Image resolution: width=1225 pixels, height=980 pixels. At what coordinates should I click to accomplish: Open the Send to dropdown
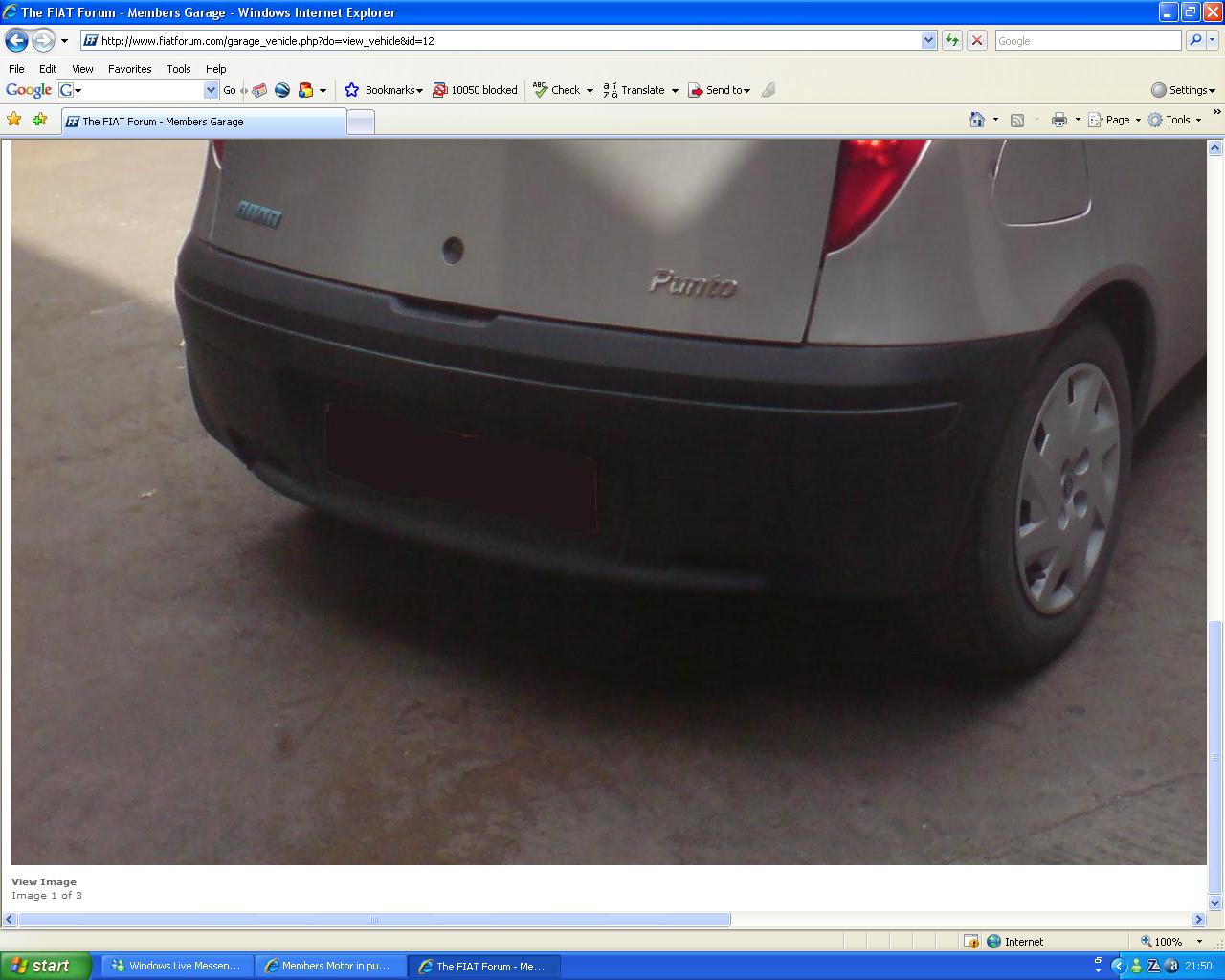719,90
